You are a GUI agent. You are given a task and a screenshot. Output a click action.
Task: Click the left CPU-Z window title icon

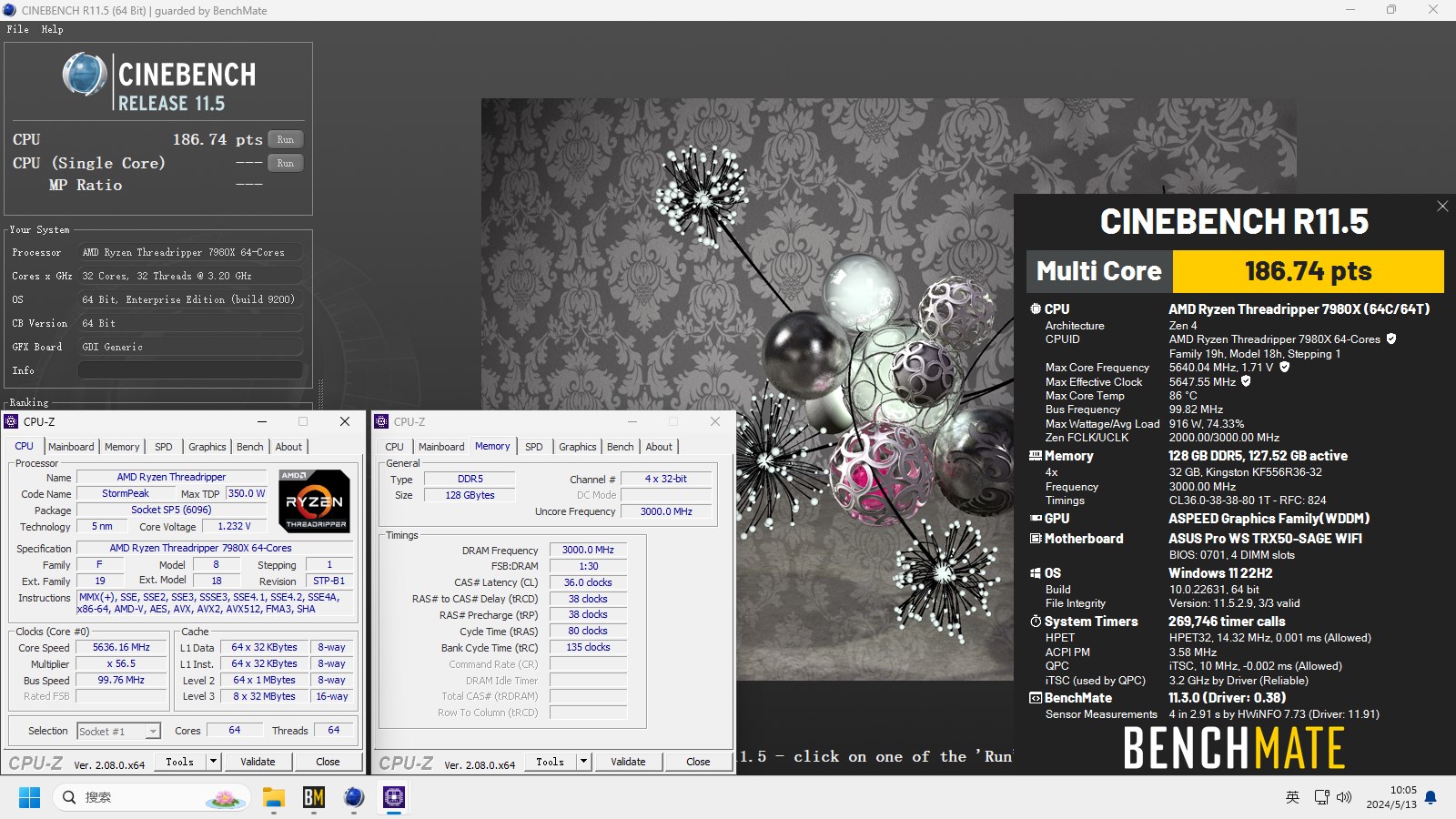click(x=12, y=421)
